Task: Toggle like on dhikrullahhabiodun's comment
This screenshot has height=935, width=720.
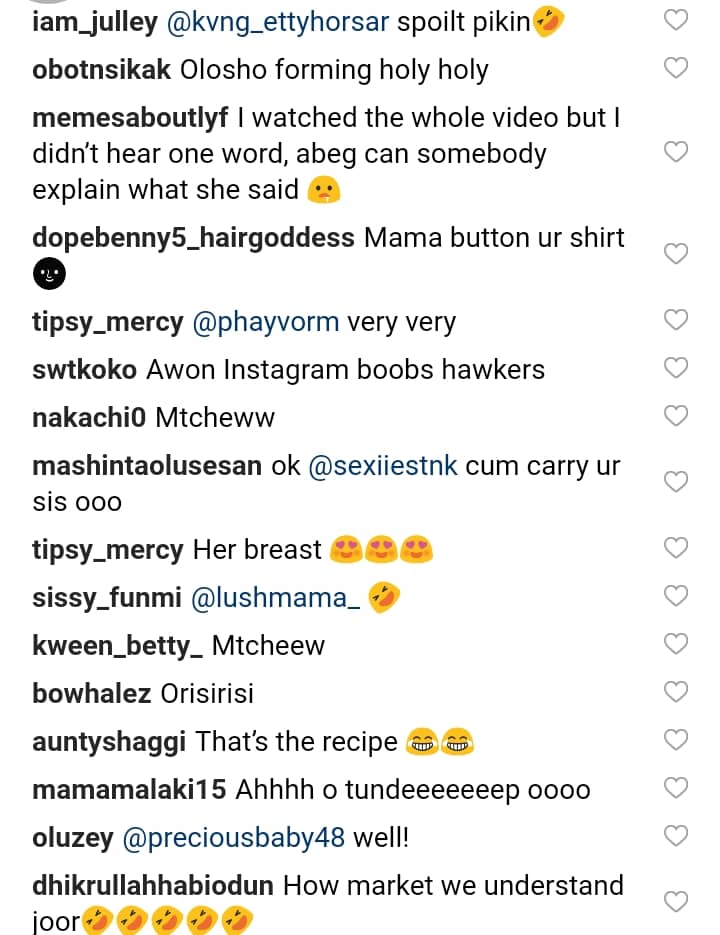Action: tap(677, 901)
